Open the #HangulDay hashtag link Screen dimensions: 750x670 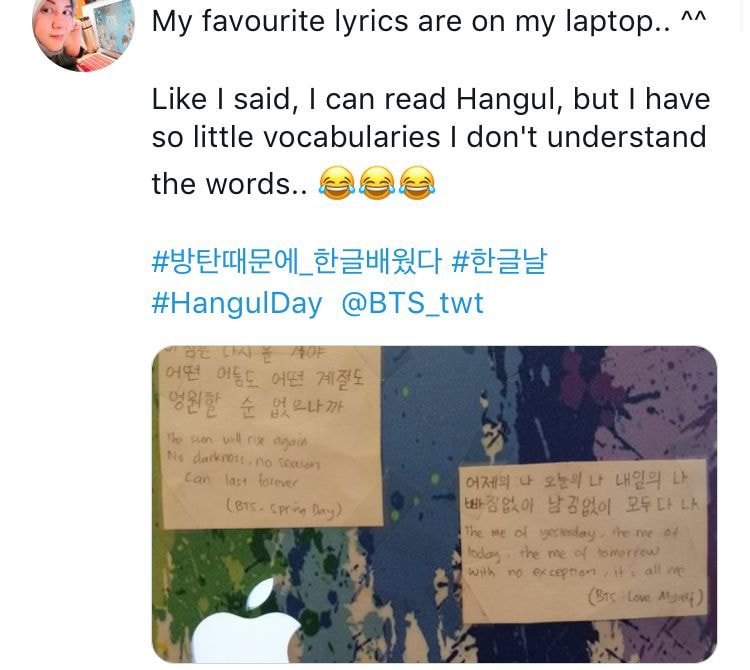pyautogui.click(x=237, y=304)
